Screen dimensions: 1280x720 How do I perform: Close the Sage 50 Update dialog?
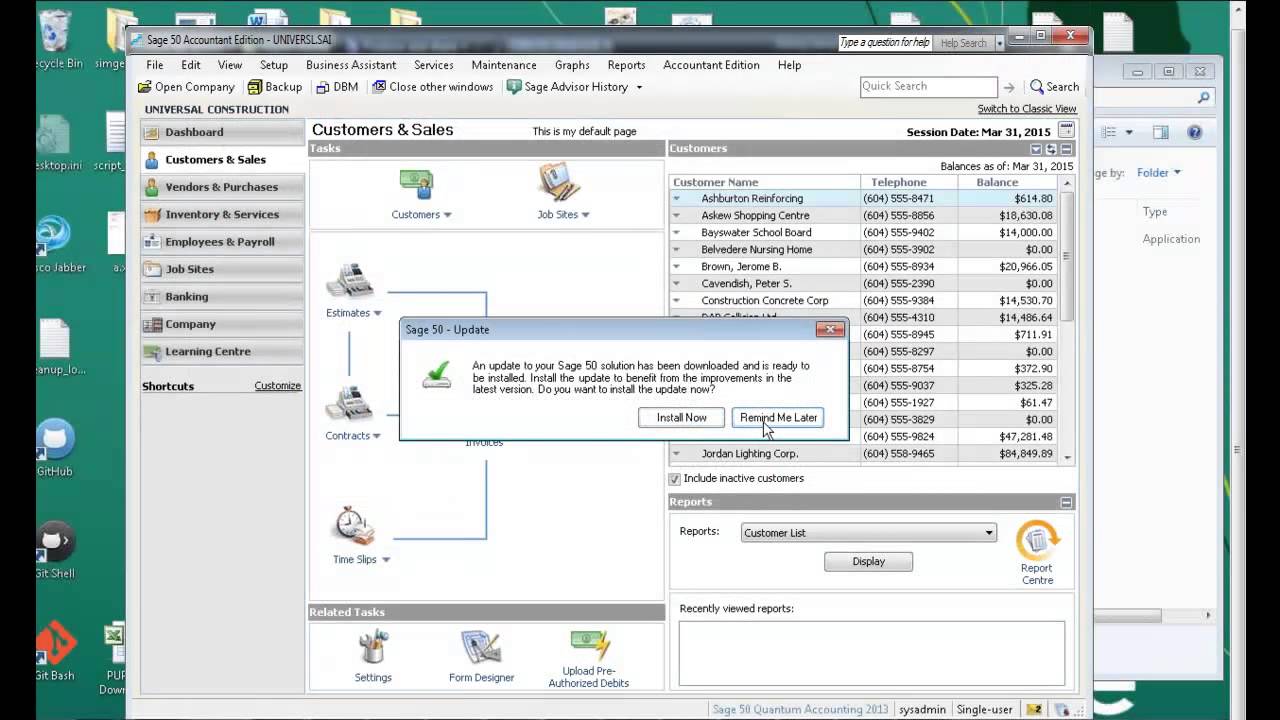830,330
